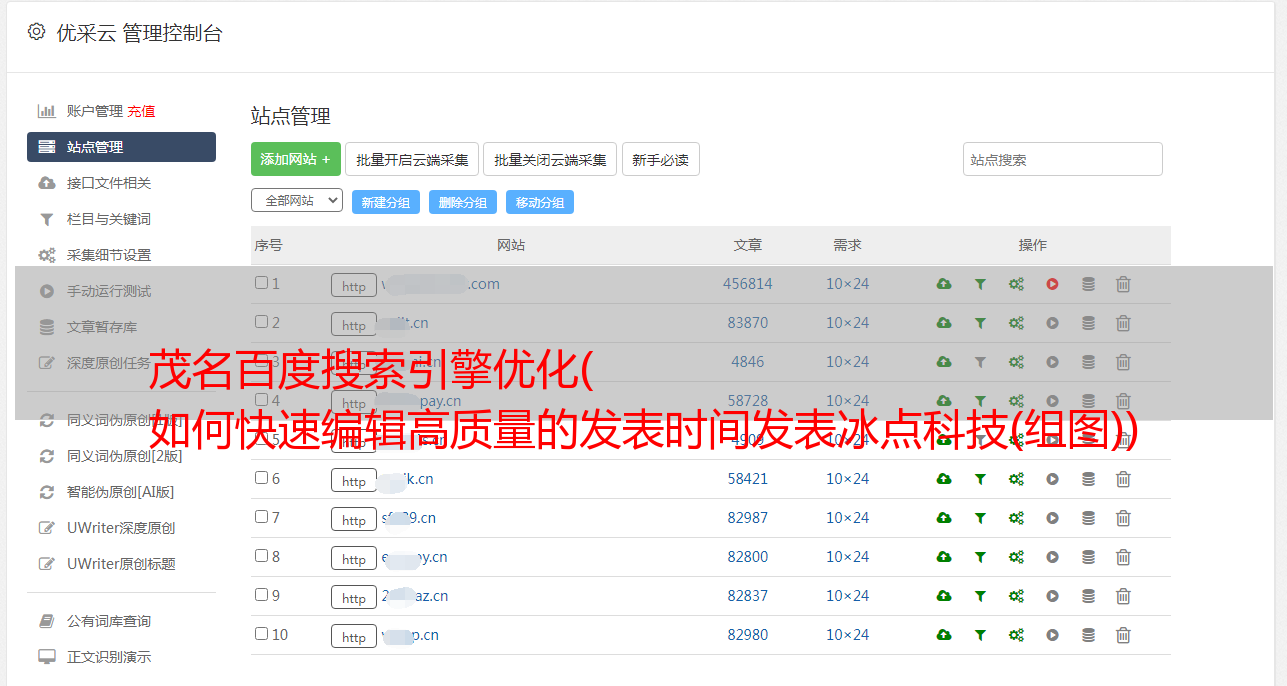Click the header gear icon beside 优采云
The height and width of the screenshot is (686, 1287).
(37, 32)
